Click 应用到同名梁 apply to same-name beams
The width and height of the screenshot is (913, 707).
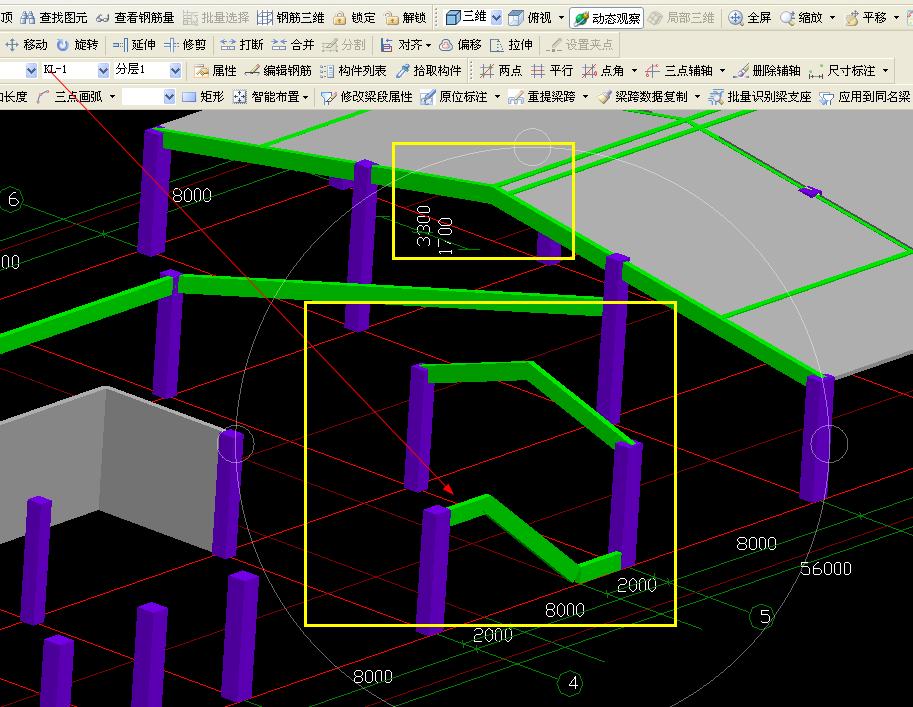(865, 97)
